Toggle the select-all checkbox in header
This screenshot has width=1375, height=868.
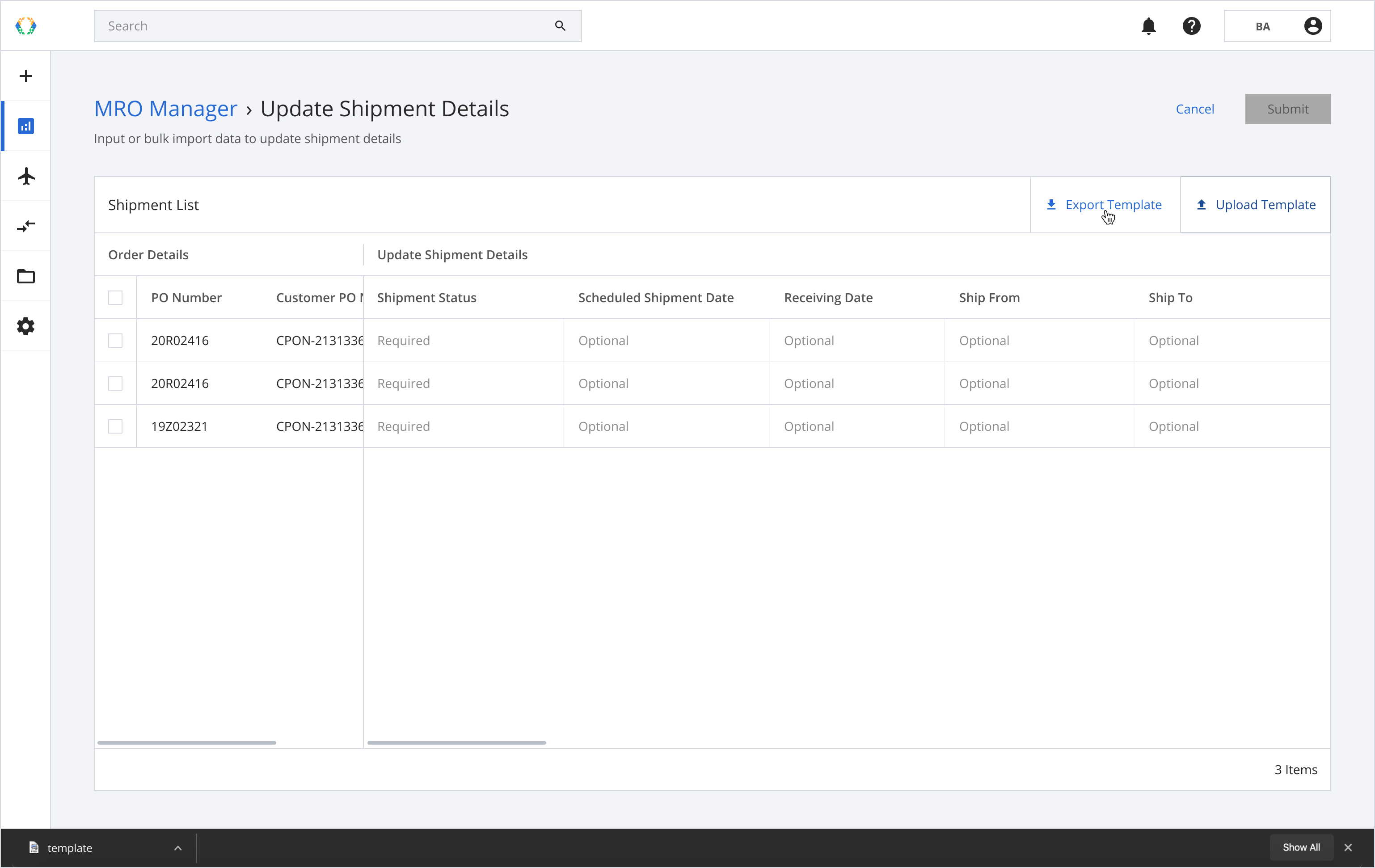115,298
